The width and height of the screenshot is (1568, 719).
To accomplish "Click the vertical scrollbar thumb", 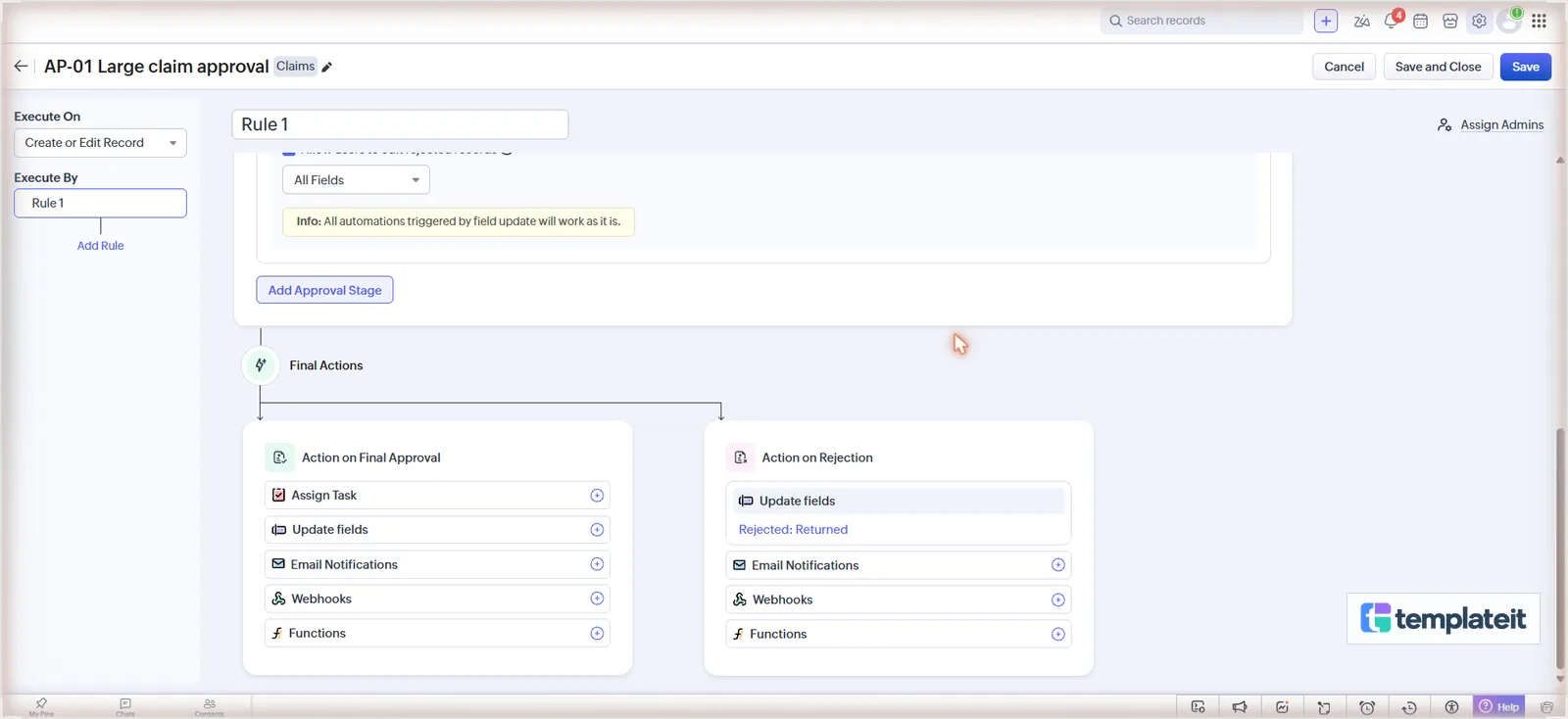I will (x=1560, y=549).
